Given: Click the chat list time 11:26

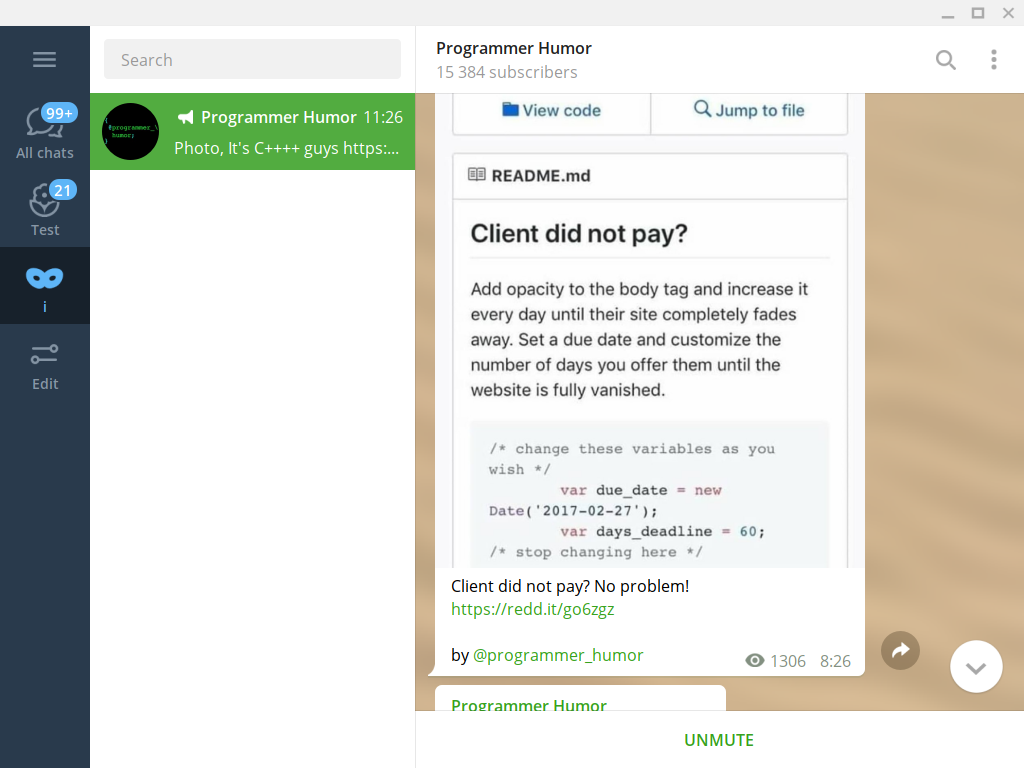Looking at the screenshot, I should click(383, 118).
